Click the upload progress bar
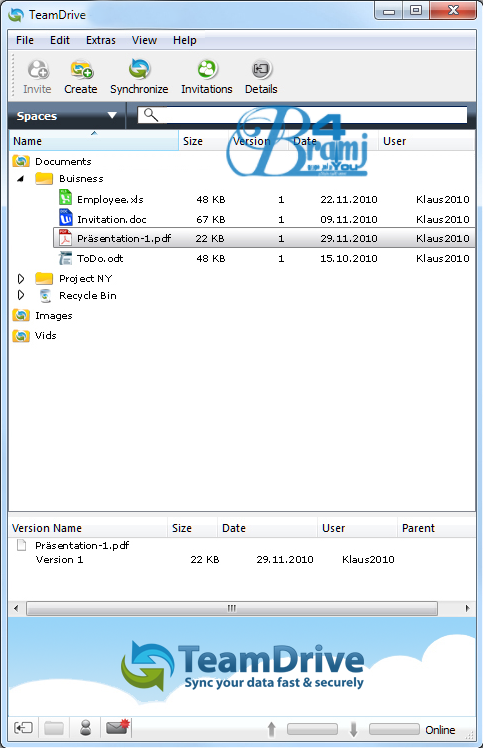Image resolution: width=483 pixels, height=748 pixels. pyautogui.click(x=312, y=729)
